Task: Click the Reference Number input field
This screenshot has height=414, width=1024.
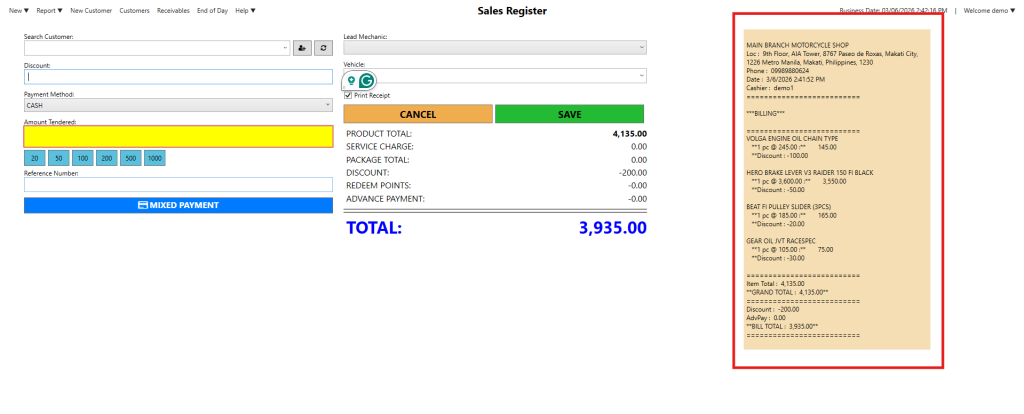Action: coord(178,185)
